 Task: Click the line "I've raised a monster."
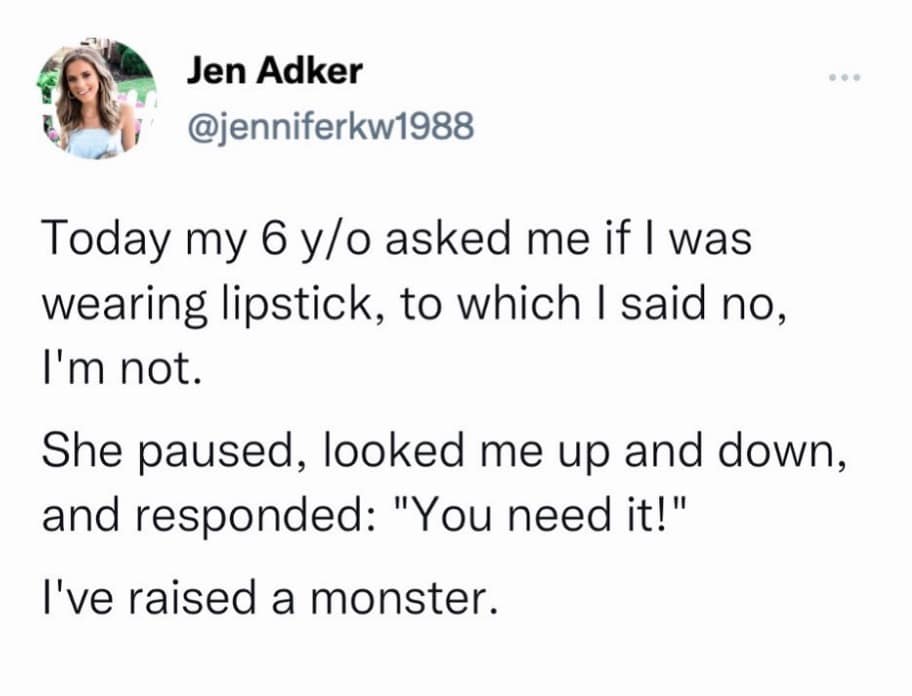coord(269,599)
